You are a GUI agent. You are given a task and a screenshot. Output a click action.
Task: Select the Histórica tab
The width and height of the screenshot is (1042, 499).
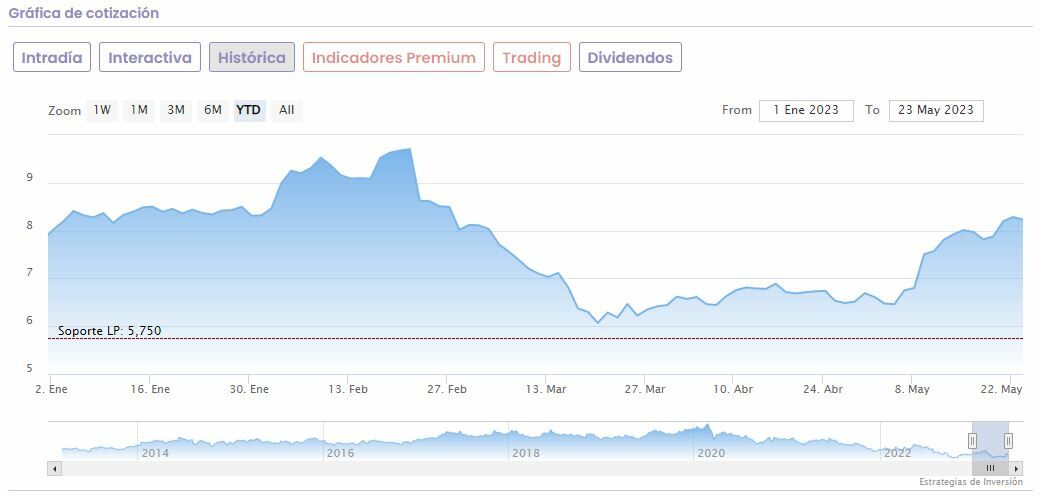pyautogui.click(x=252, y=58)
